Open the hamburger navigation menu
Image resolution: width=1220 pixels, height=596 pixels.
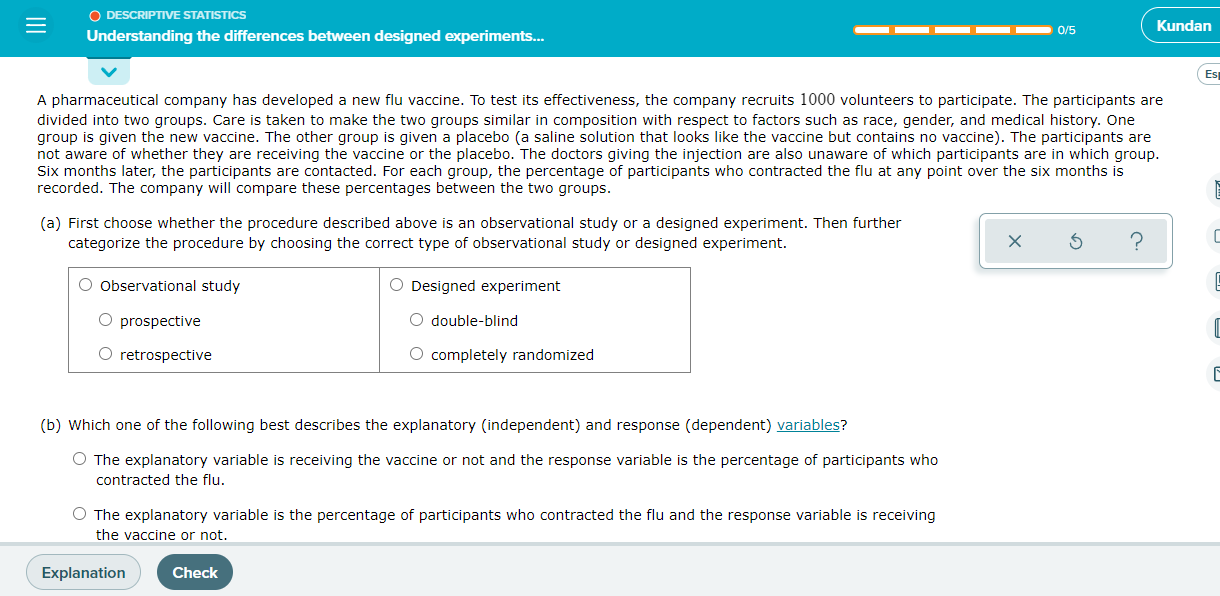click(38, 25)
